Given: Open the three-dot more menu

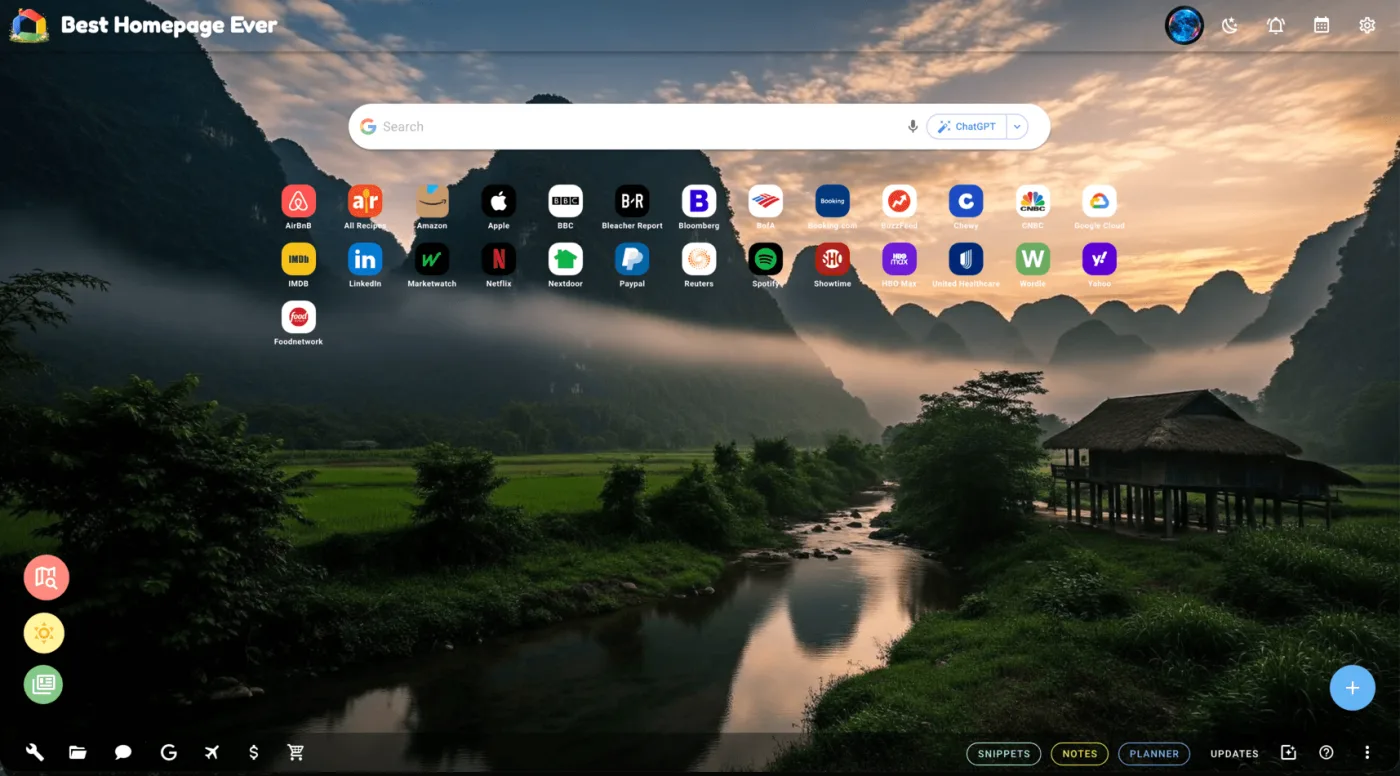Looking at the screenshot, I should coord(1367,753).
